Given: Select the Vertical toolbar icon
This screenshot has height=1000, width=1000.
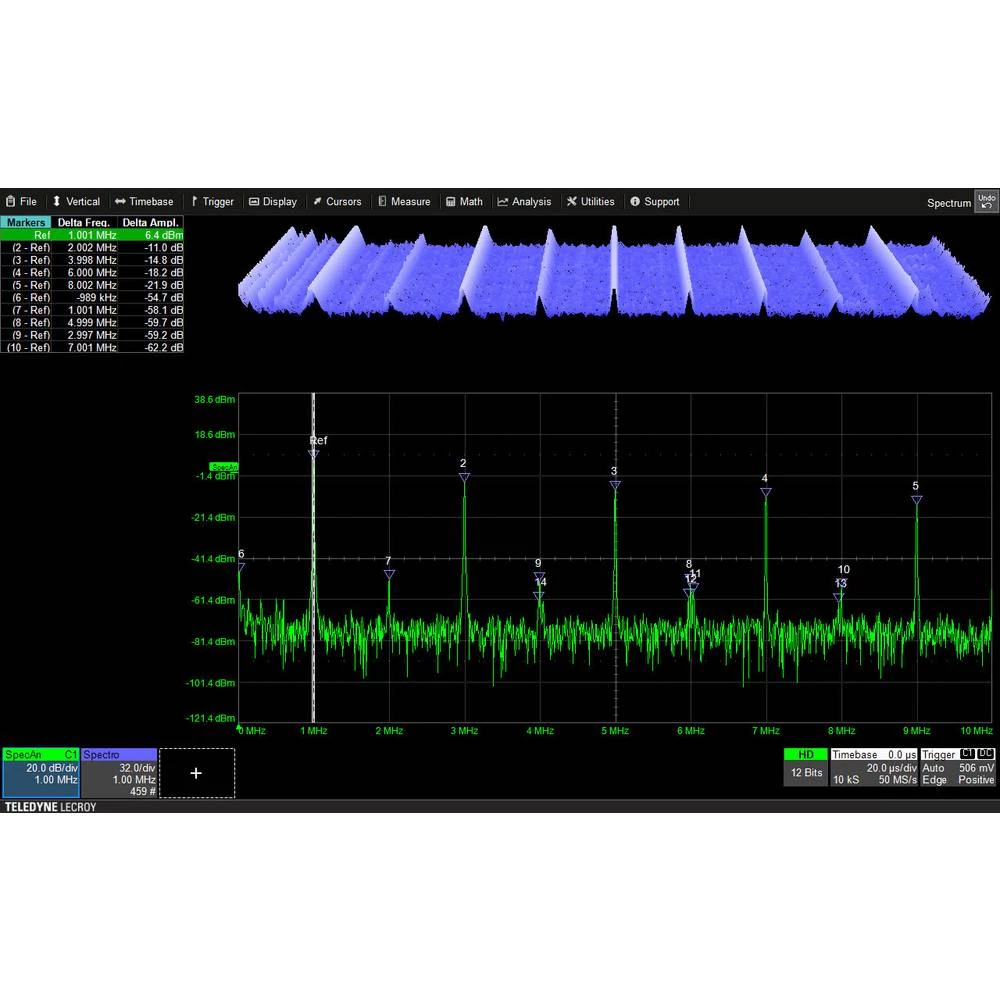Looking at the screenshot, I should click(x=76, y=201).
